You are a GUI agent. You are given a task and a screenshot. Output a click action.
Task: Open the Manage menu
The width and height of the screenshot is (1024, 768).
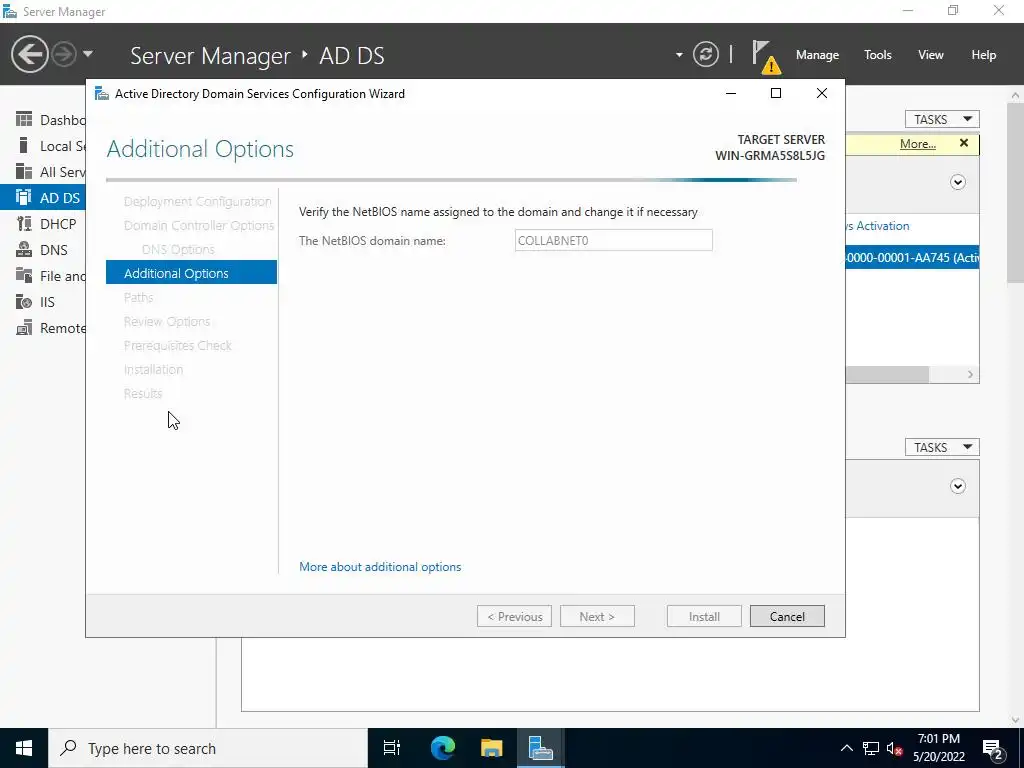click(817, 55)
